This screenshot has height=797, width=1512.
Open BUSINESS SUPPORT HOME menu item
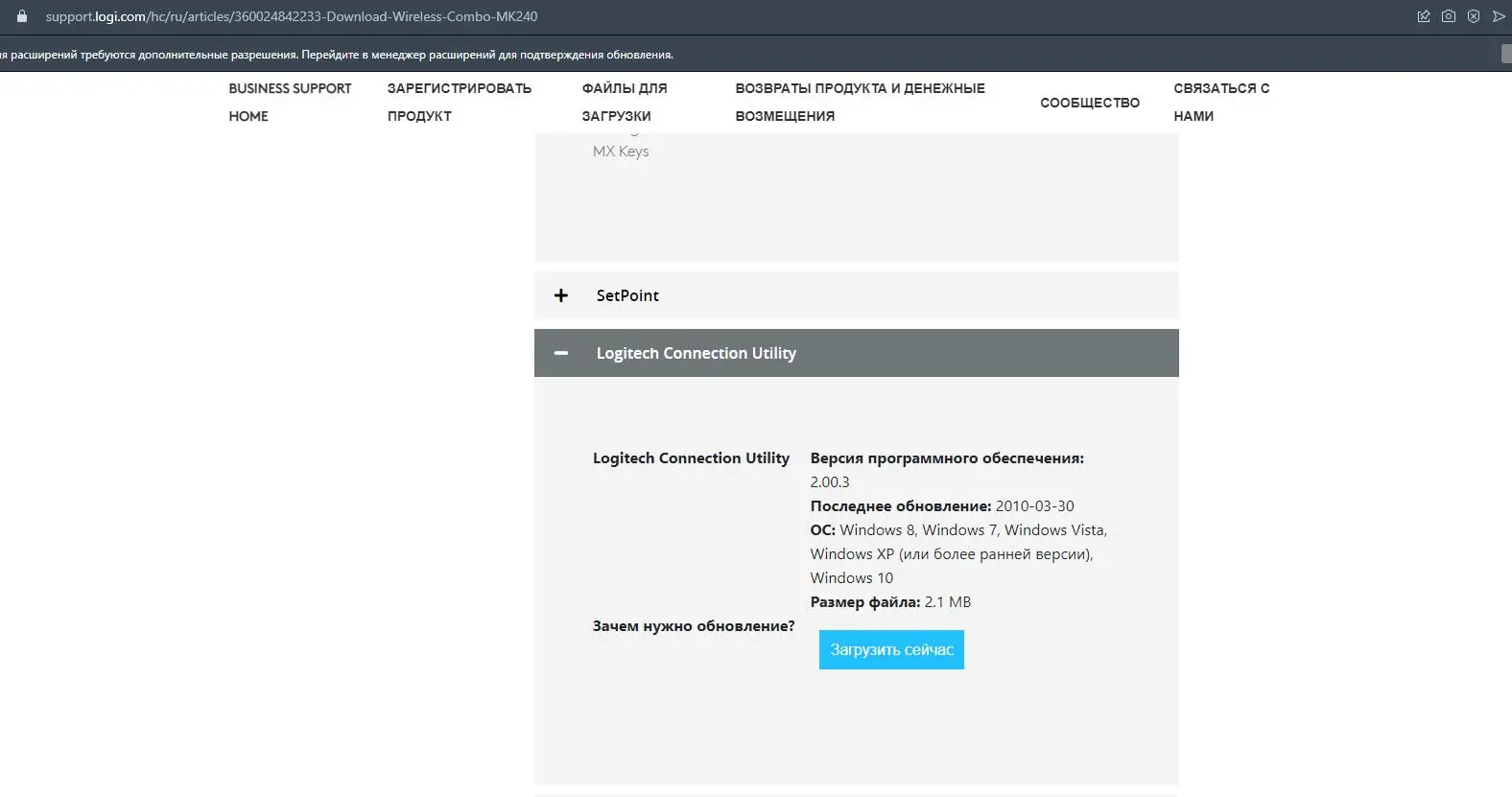(290, 102)
